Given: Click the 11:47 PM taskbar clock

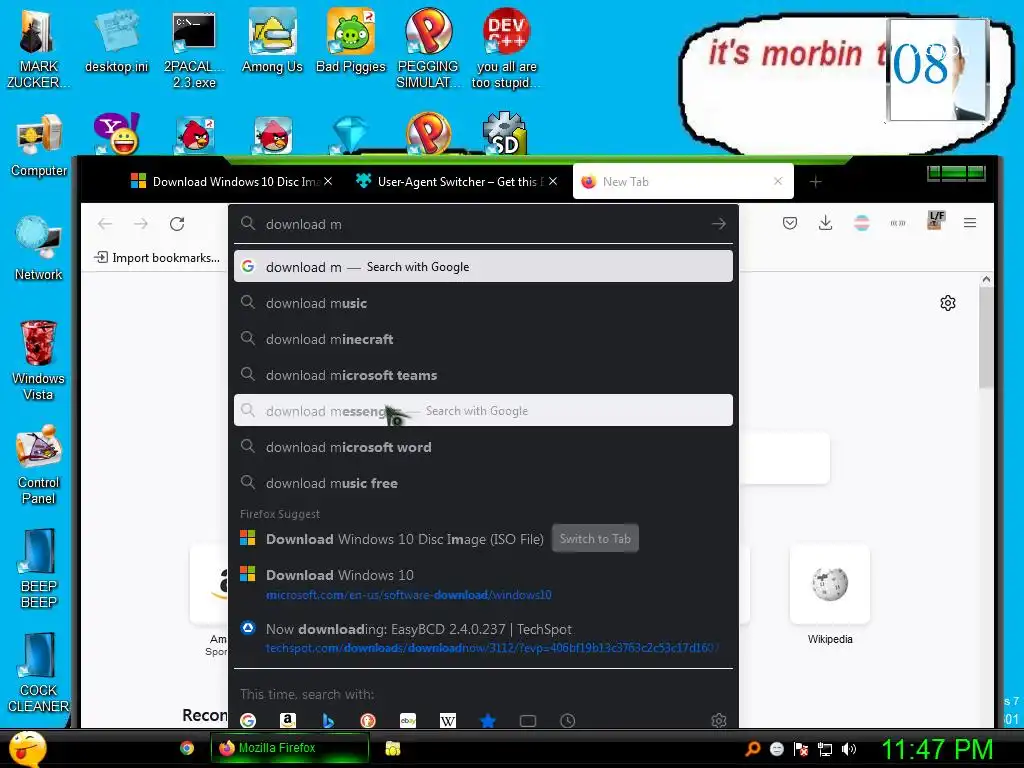Looking at the screenshot, I should coord(936,749).
